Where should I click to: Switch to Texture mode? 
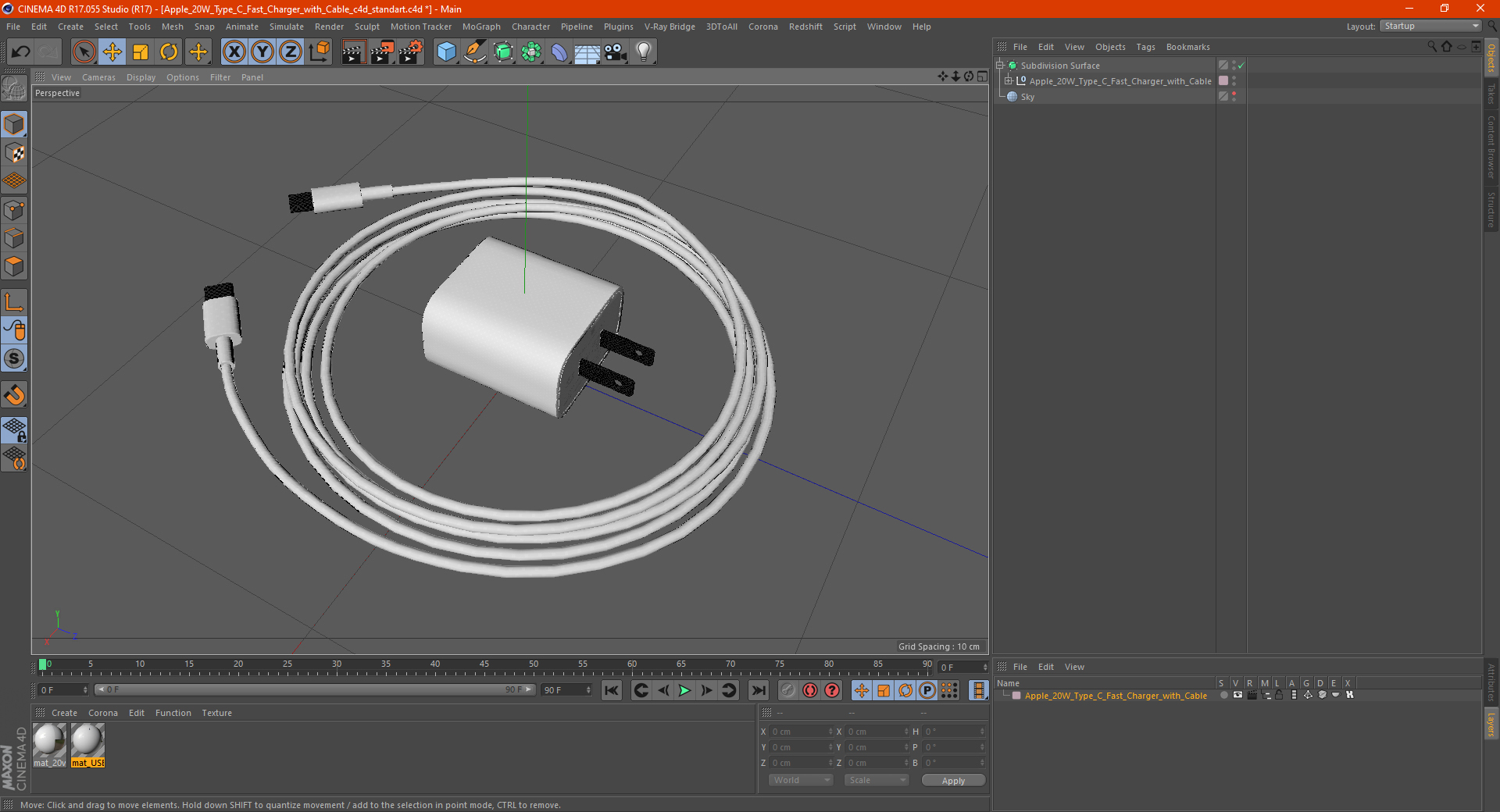pos(14,153)
